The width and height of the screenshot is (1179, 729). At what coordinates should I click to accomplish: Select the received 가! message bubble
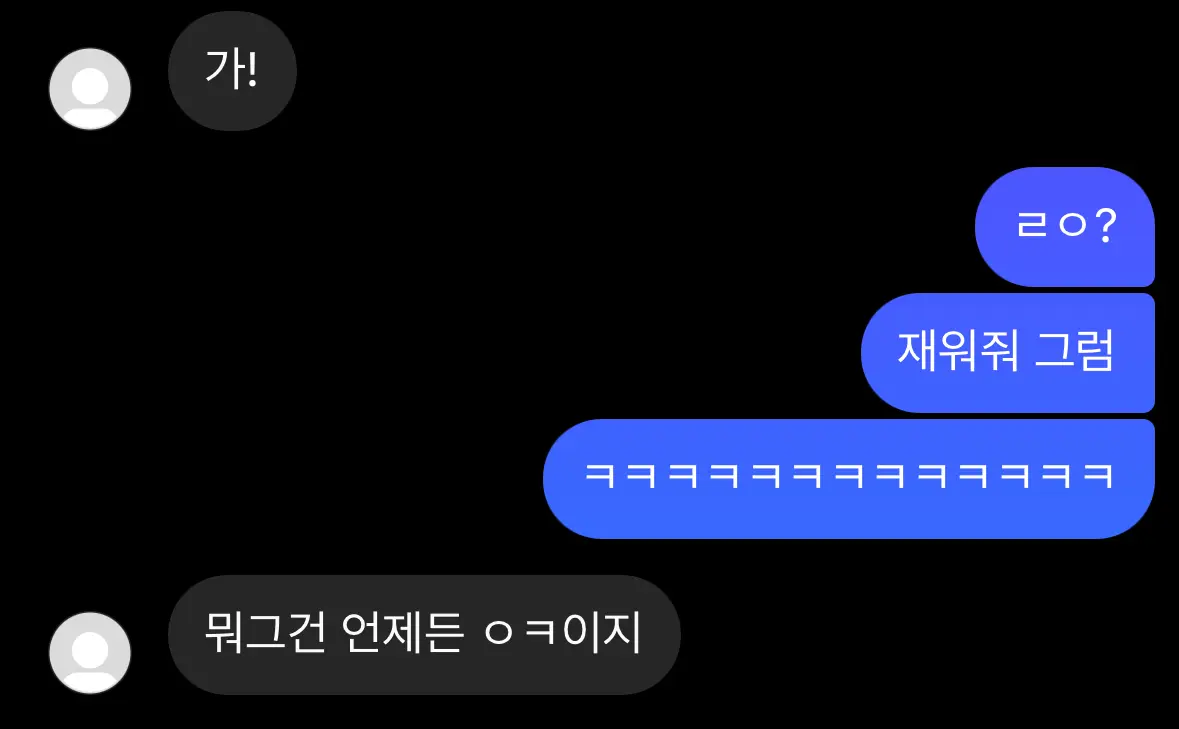(232, 71)
